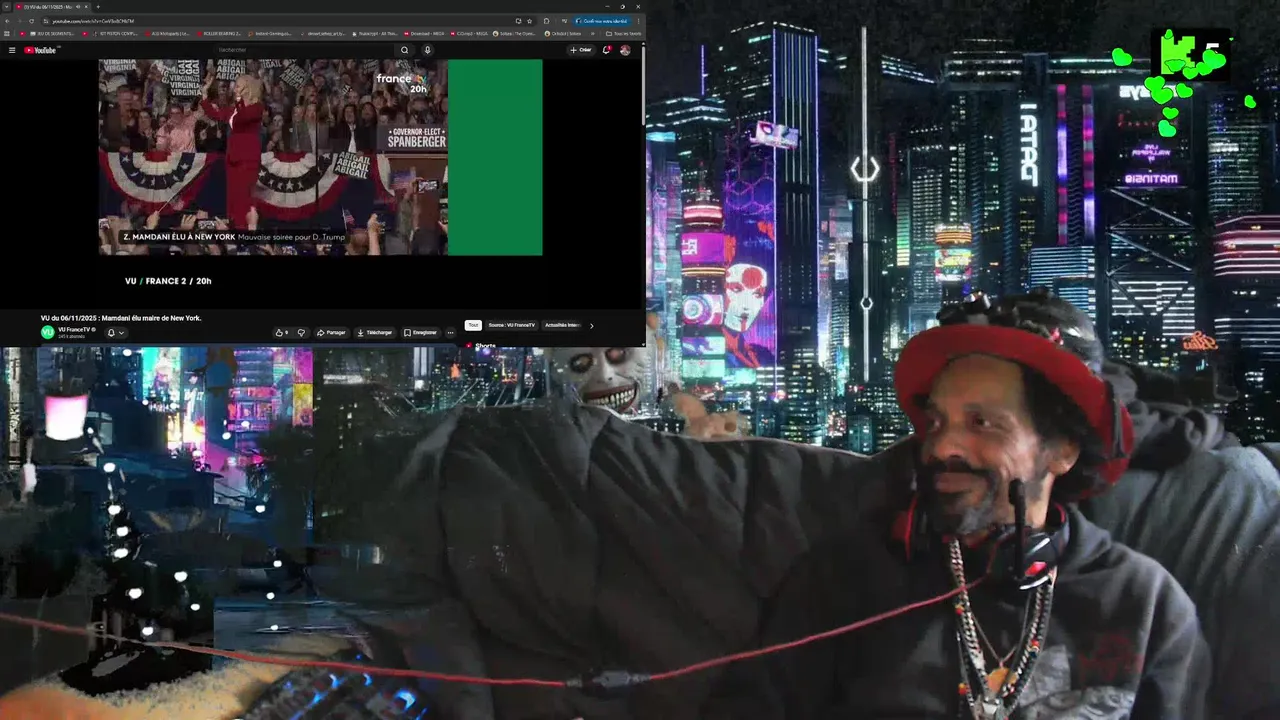The height and width of the screenshot is (720, 1280).
Task: Reload the page with refresh icon
Action: [31, 21]
